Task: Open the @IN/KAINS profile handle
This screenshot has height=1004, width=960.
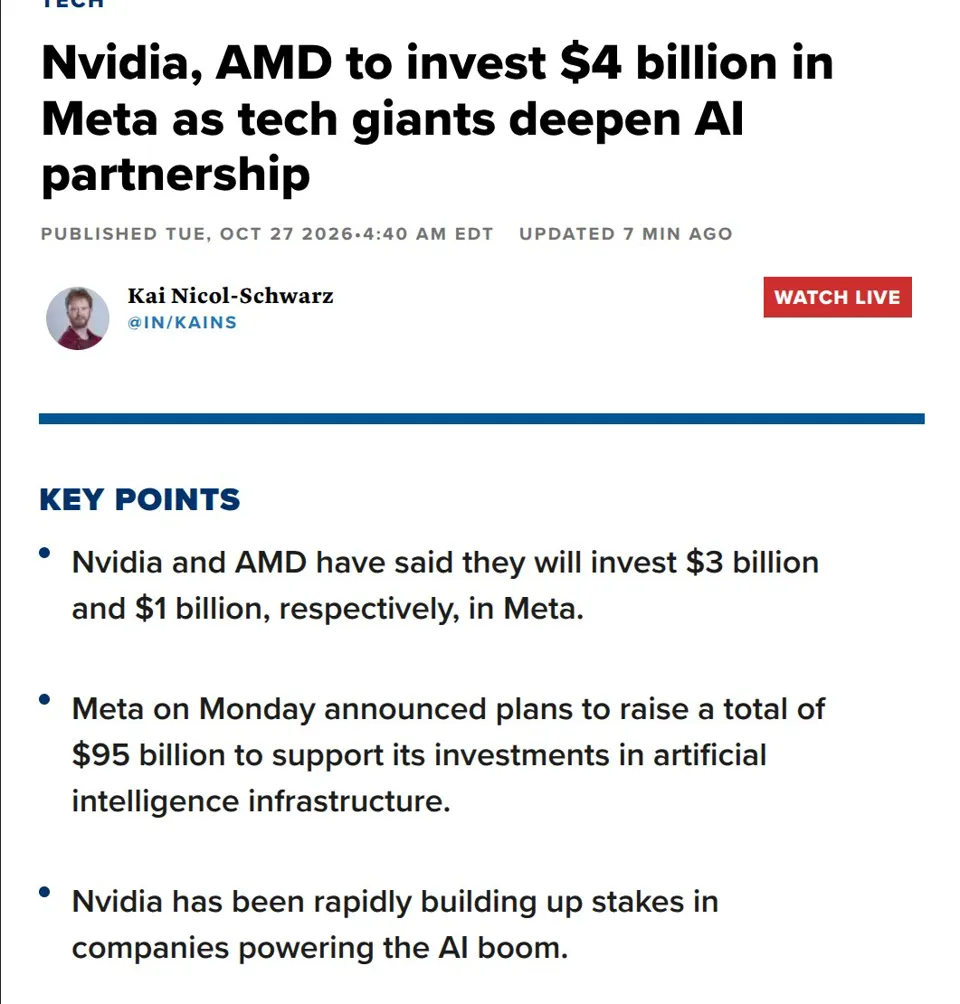Action: tap(183, 323)
